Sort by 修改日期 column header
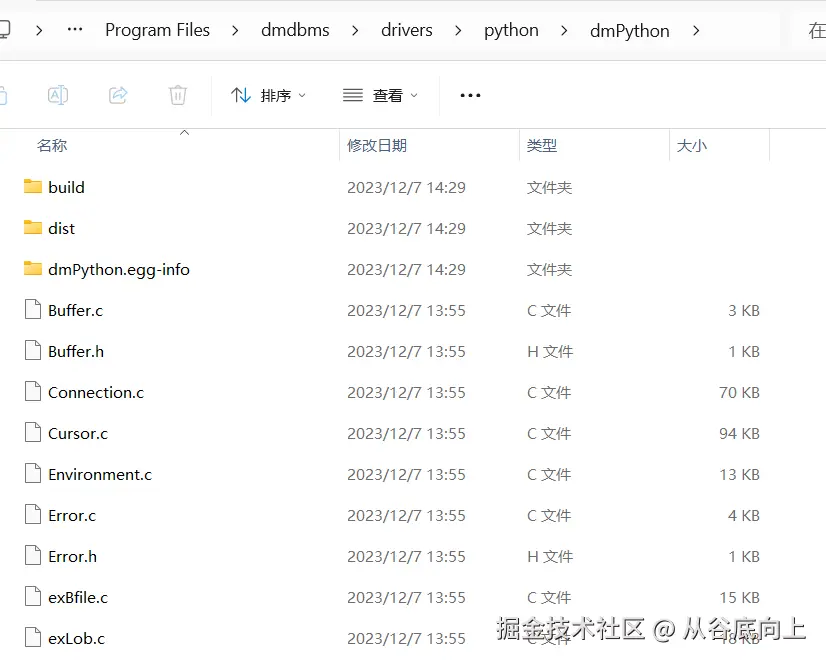 [x=377, y=145]
